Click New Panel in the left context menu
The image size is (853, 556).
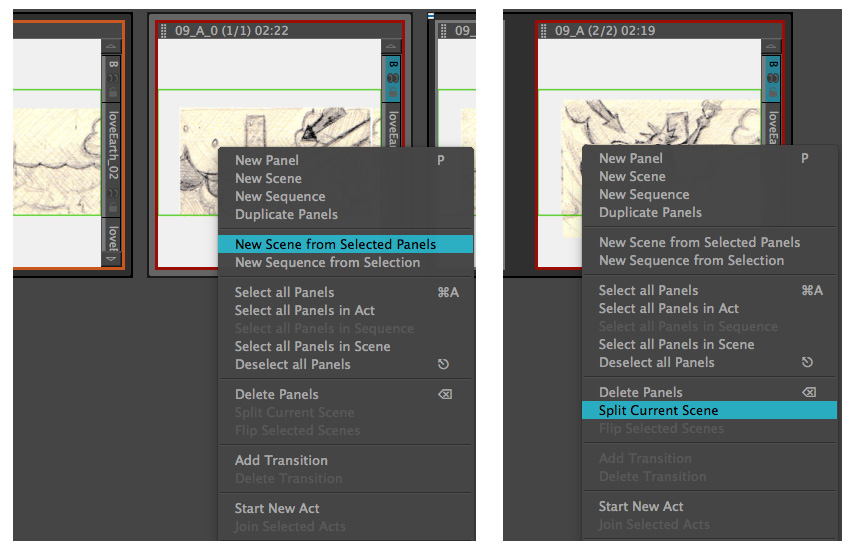(267, 160)
